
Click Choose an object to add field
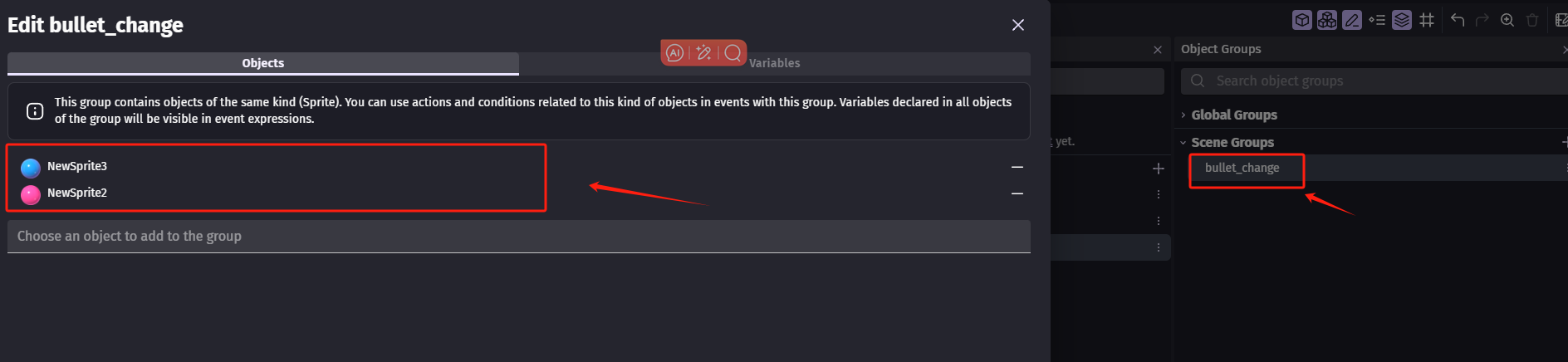[x=519, y=237]
